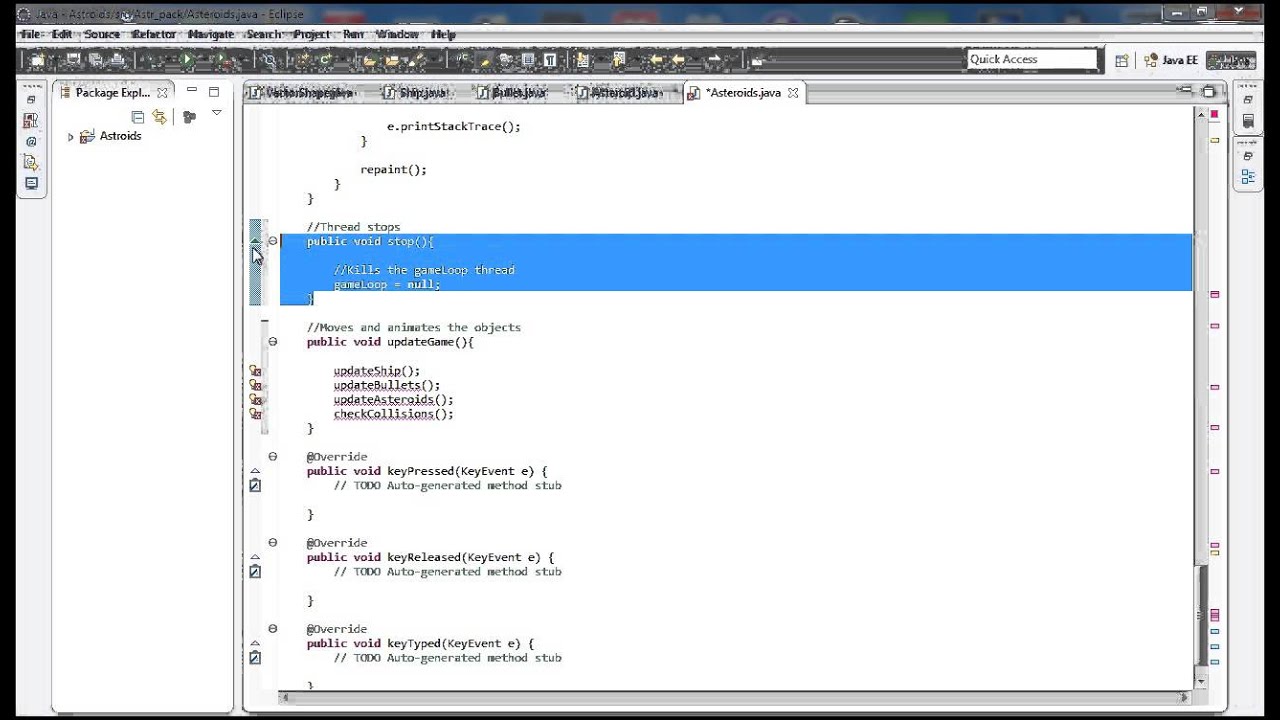Switch to the Ship.java editor tab
Screen dimensions: 1280x720
415,92
